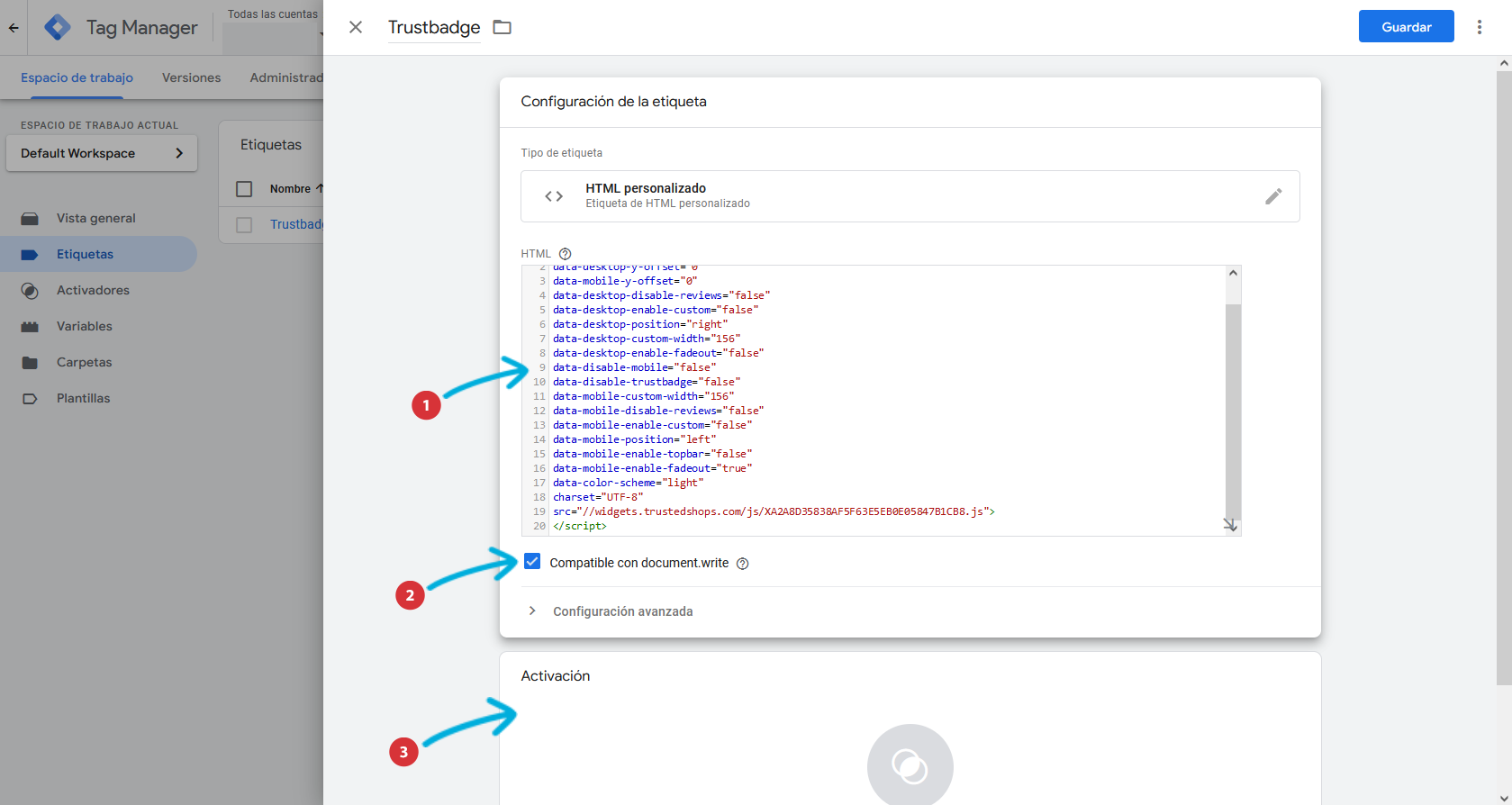Open Plantillas in the sidebar
The image size is (1512, 805).
84,398
